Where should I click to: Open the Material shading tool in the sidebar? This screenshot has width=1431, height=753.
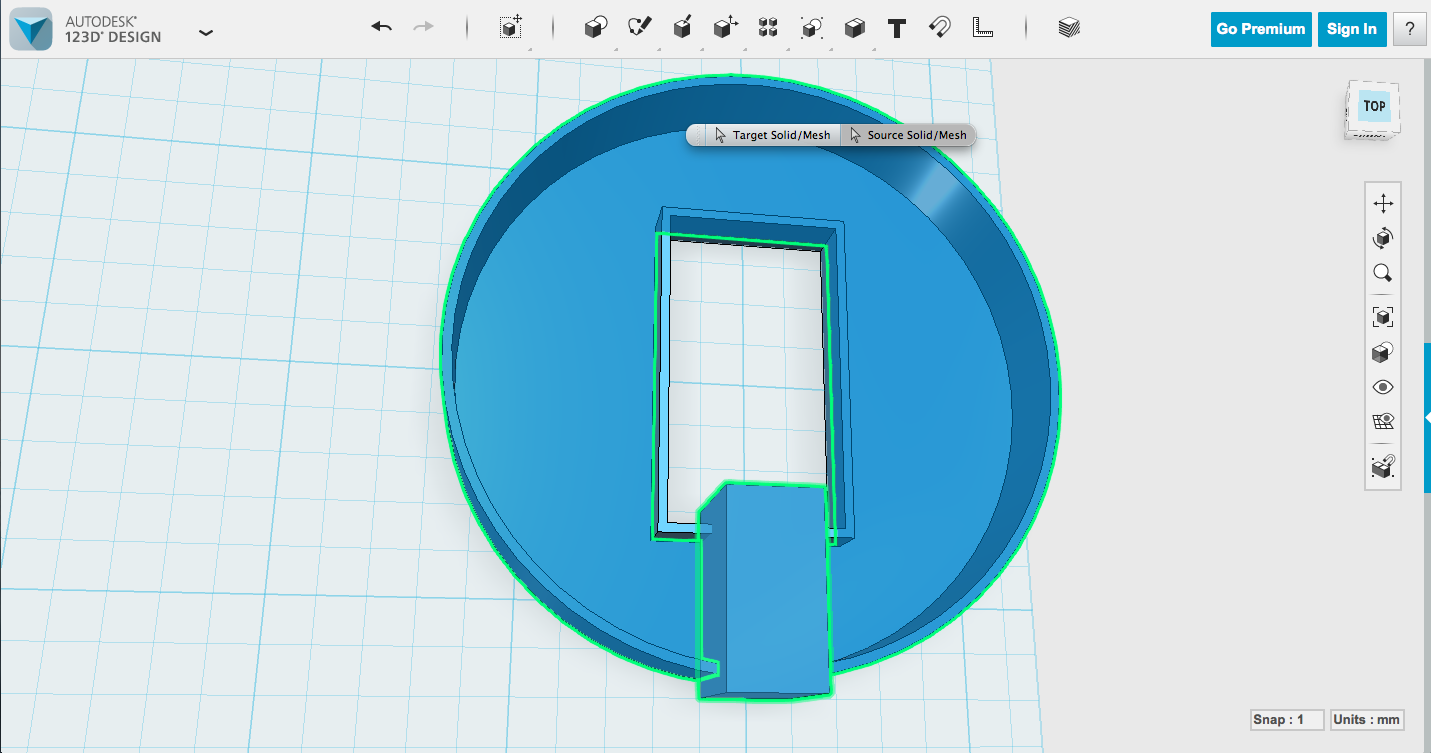(1382, 351)
